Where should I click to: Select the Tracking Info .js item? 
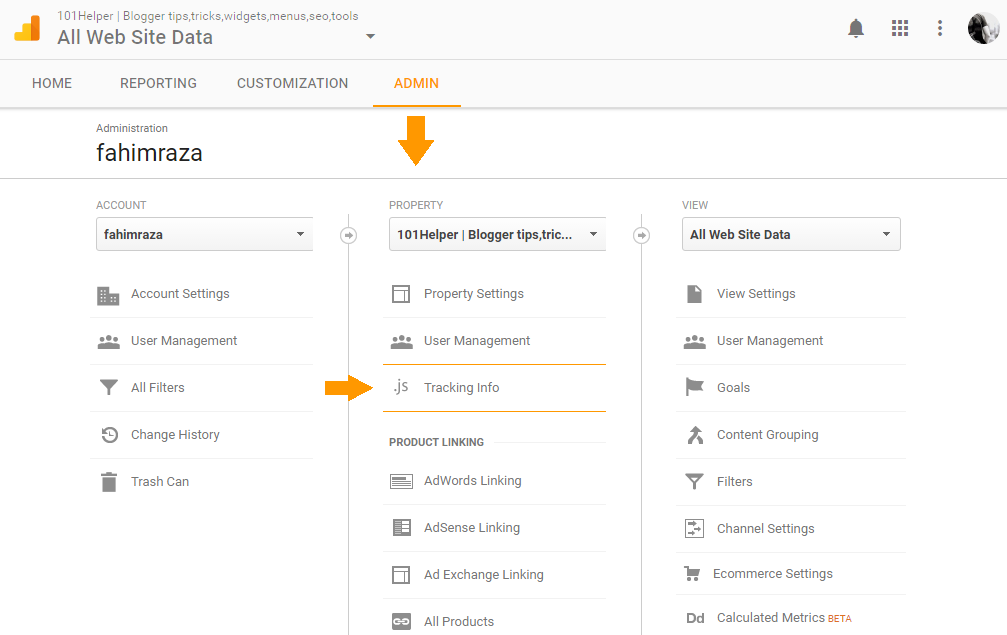pyautogui.click(x=461, y=387)
